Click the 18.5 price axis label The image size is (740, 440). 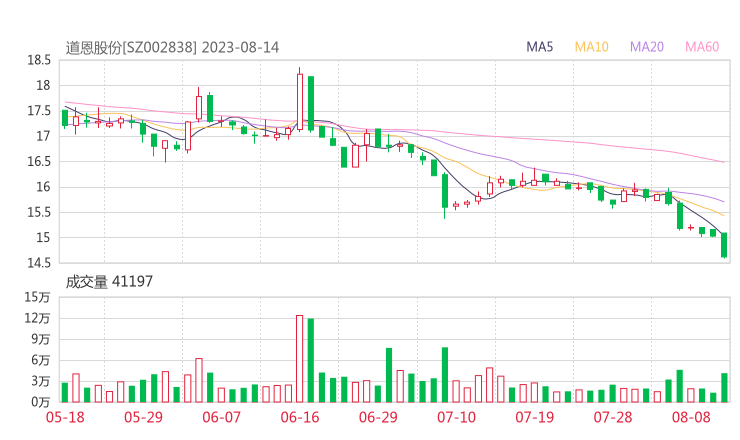click(39, 60)
